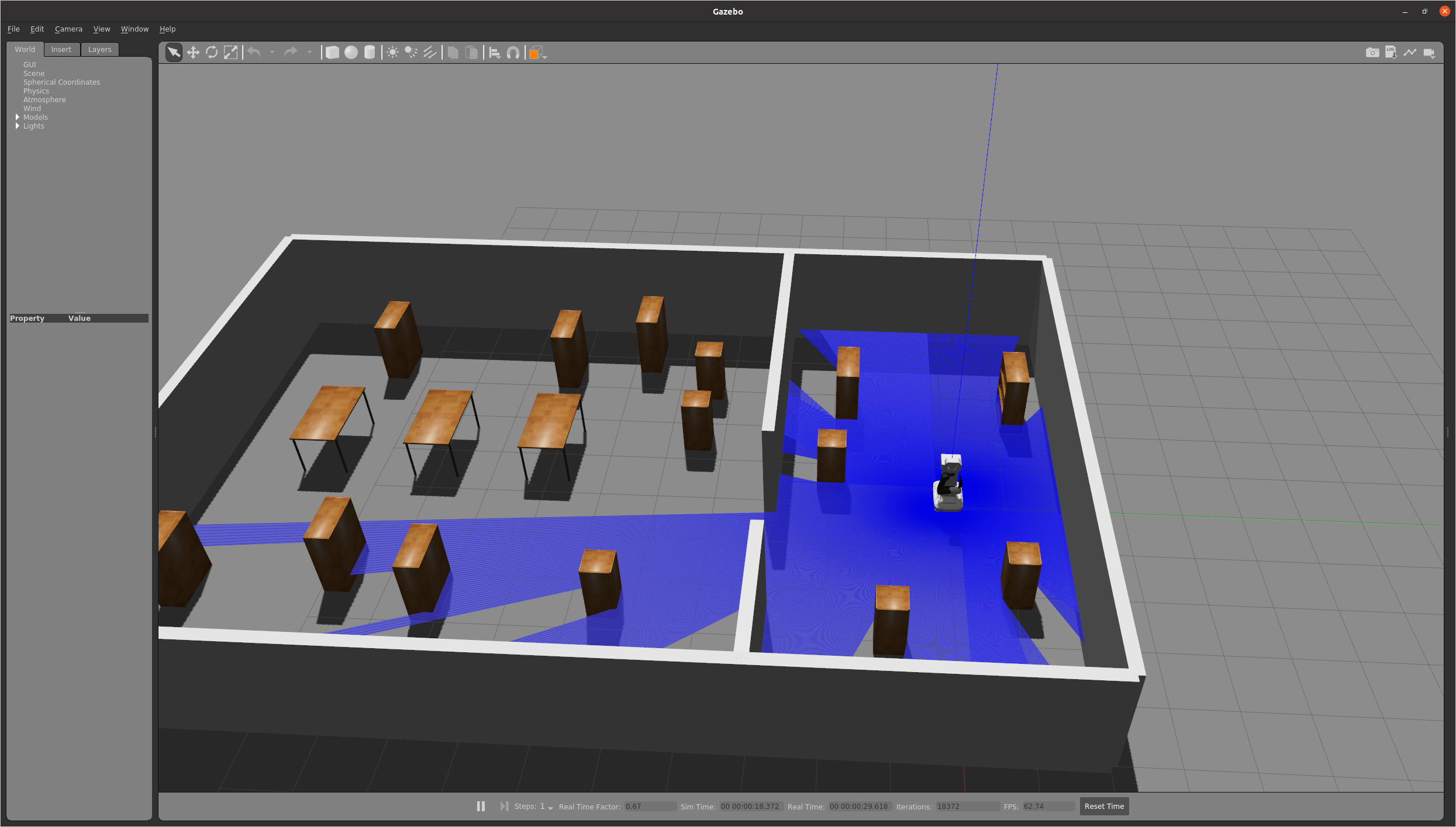
Task: Insert a box shape
Action: 332,53
